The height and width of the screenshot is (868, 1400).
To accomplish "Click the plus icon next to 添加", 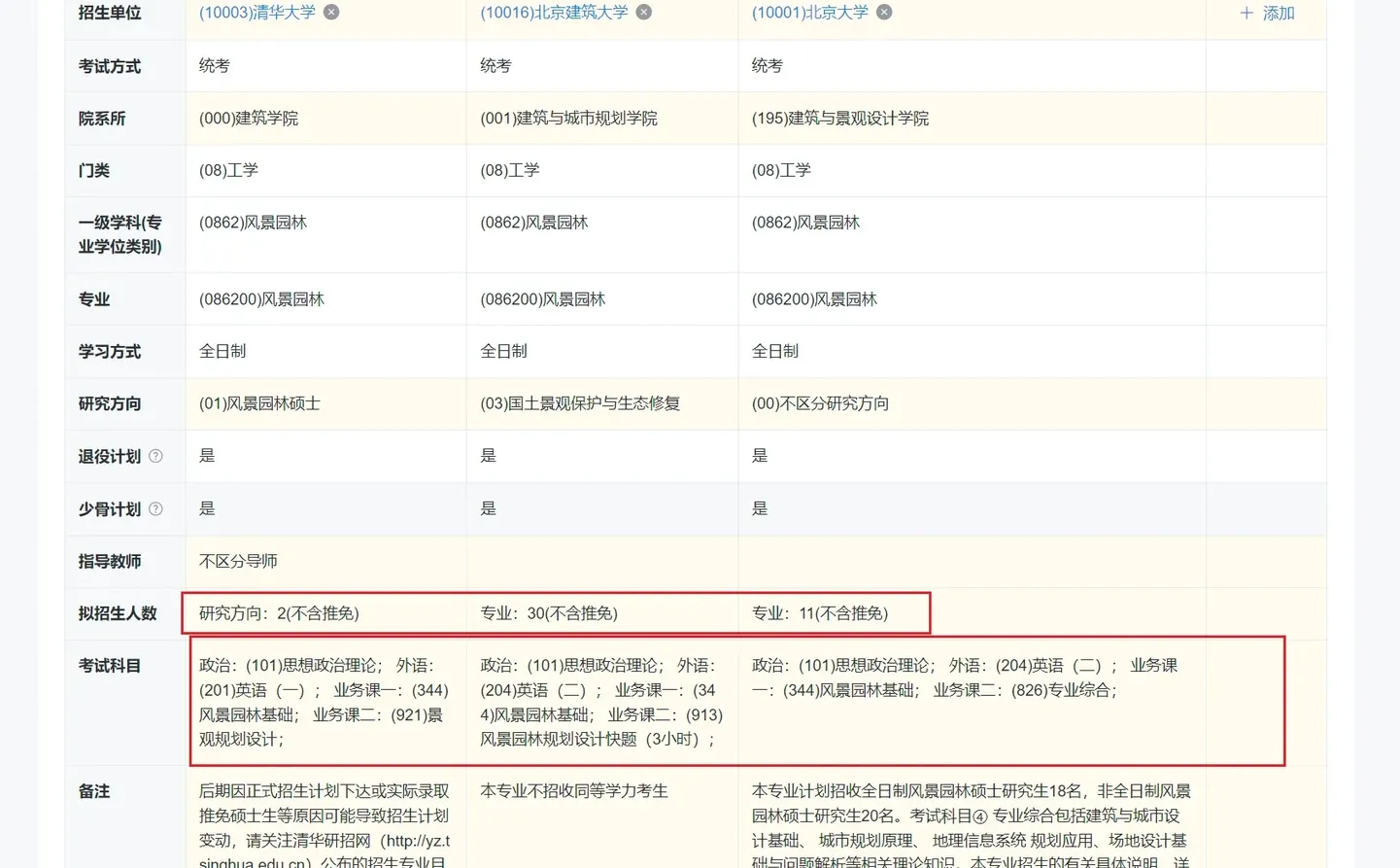I will (x=1246, y=14).
